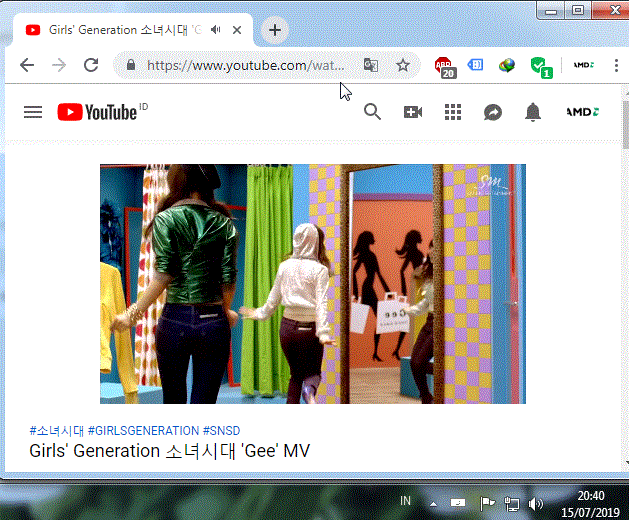Mute the tab via speaker icon

click(x=216, y=30)
